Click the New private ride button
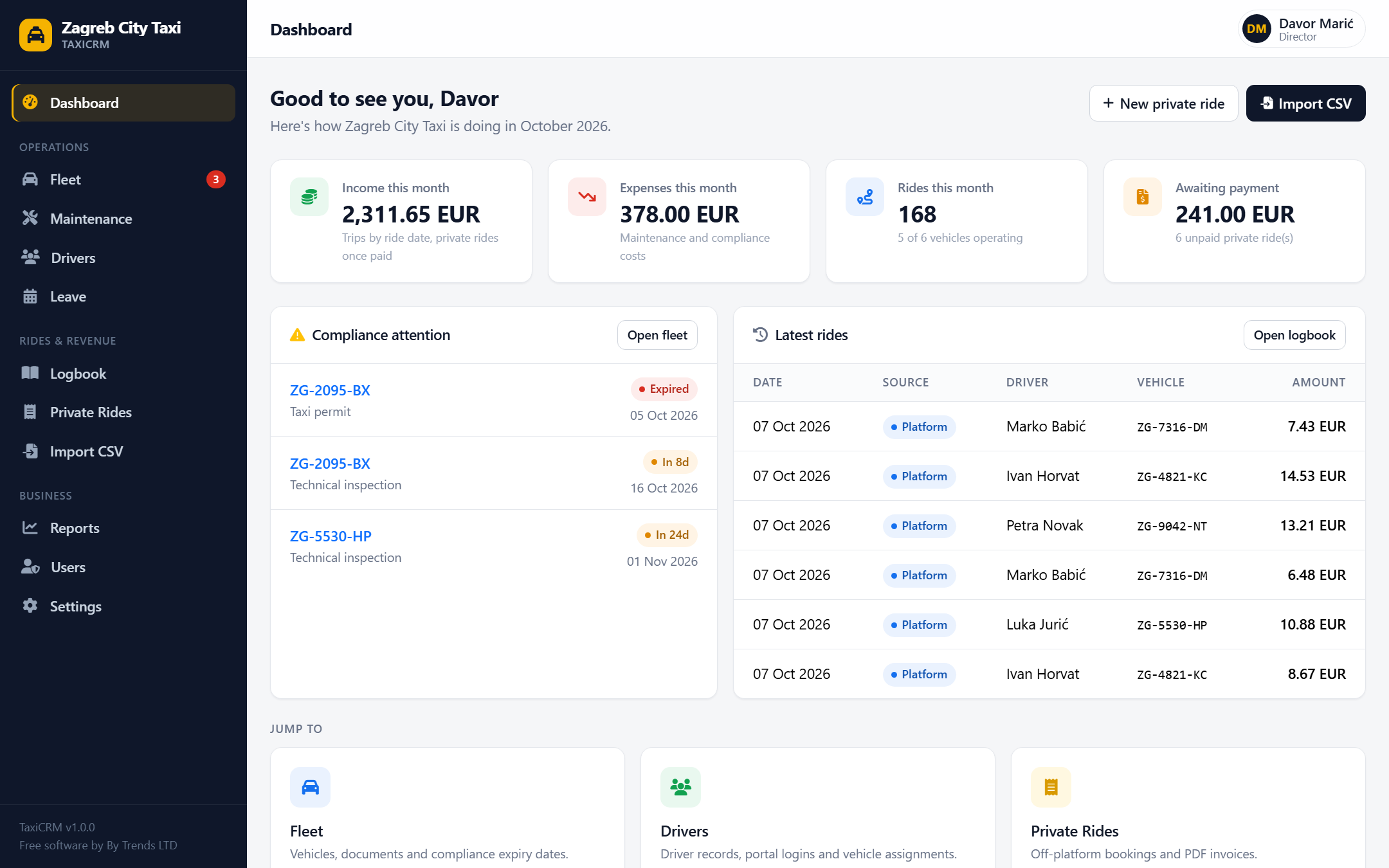1389x868 pixels. pos(1163,104)
